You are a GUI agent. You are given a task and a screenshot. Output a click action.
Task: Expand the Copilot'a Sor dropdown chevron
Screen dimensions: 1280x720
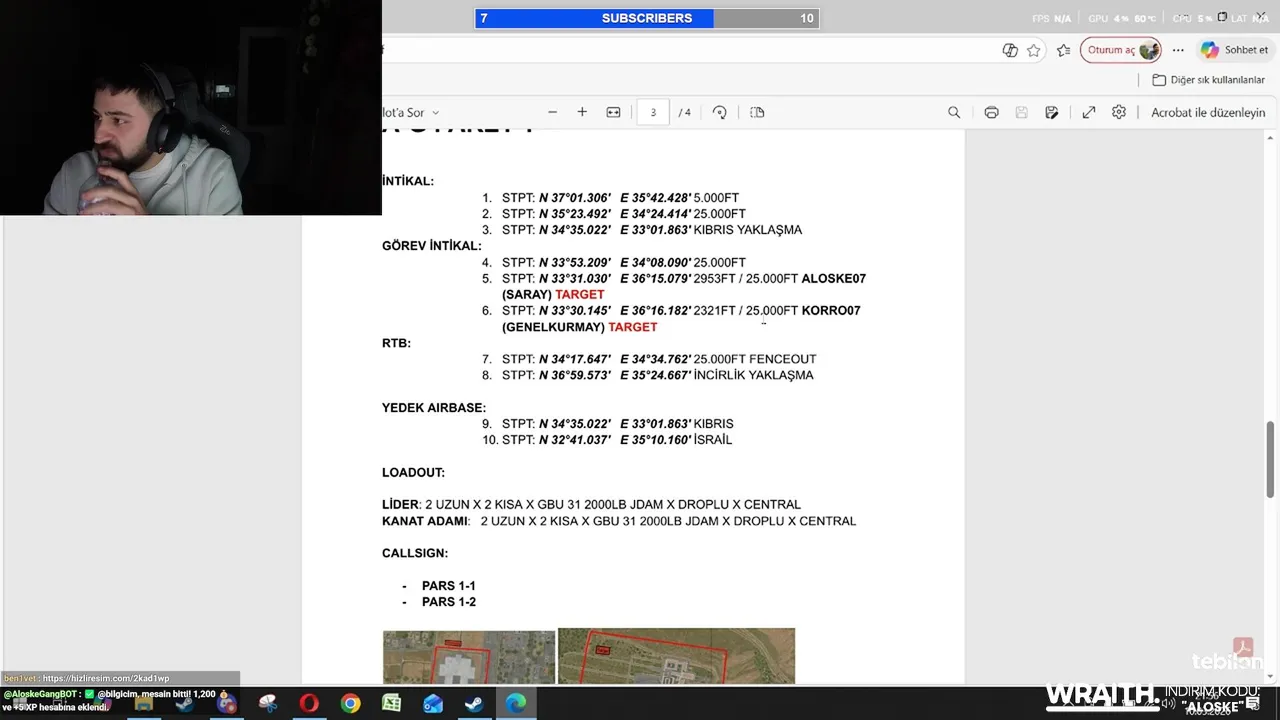coord(435,113)
